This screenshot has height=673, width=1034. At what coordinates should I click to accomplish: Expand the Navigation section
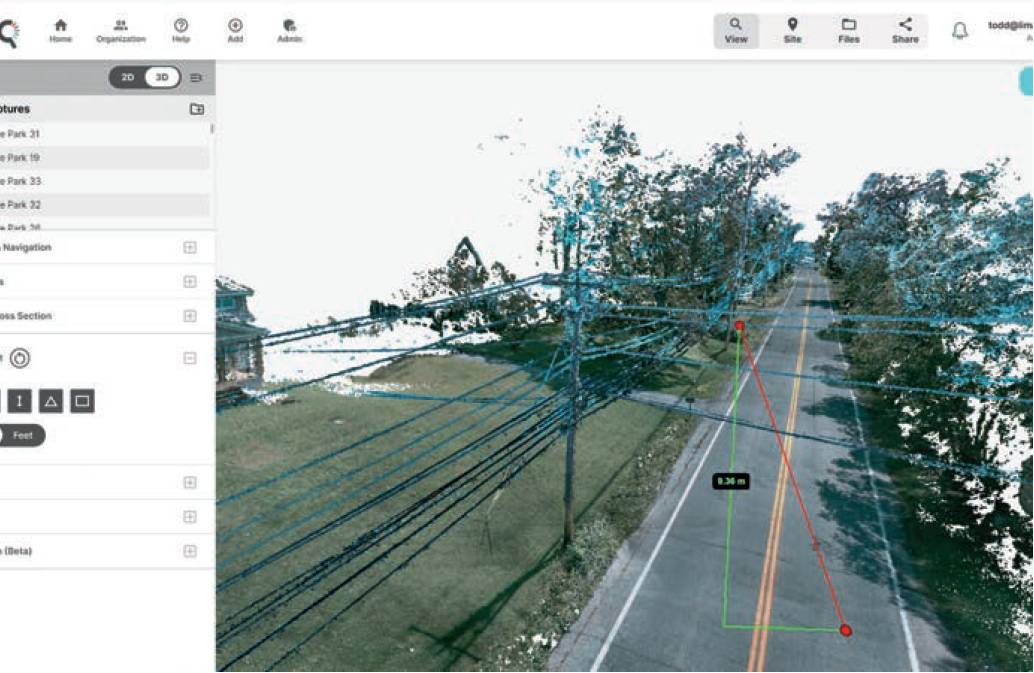pos(189,247)
